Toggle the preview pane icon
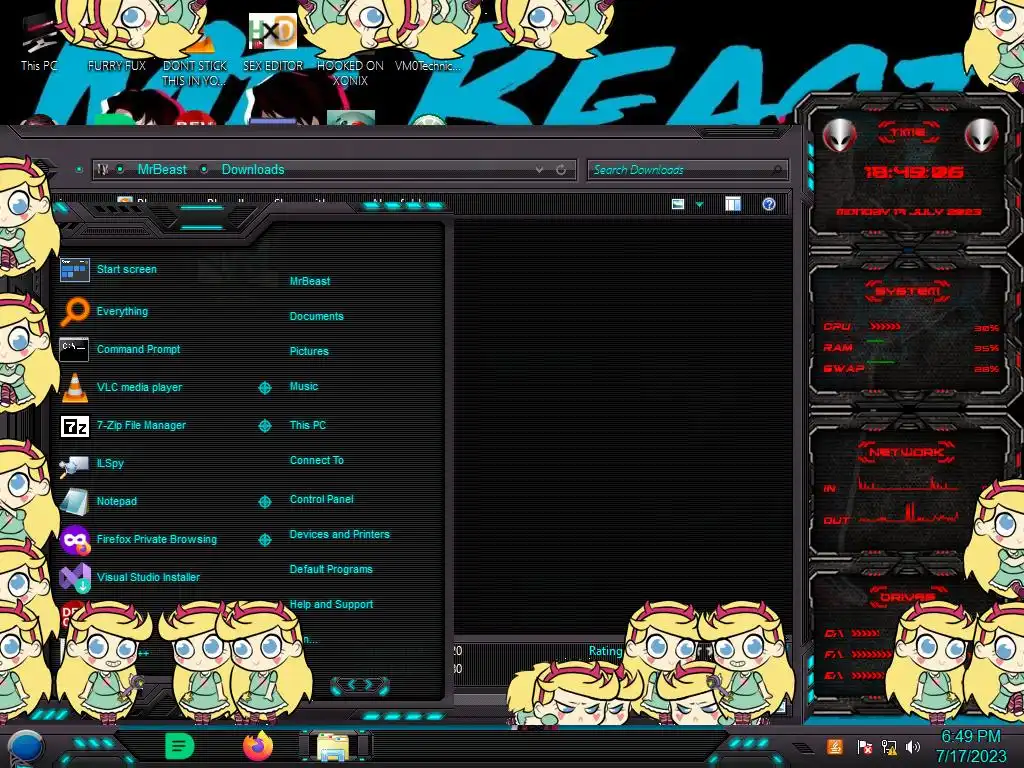Viewport: 1024px width, 768px height. coord(733,204)
